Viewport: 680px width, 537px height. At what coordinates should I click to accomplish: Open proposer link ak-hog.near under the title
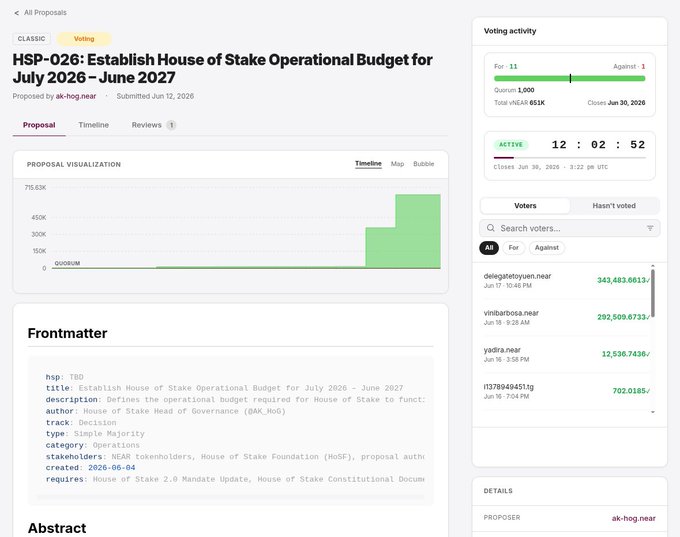(76, 96)
